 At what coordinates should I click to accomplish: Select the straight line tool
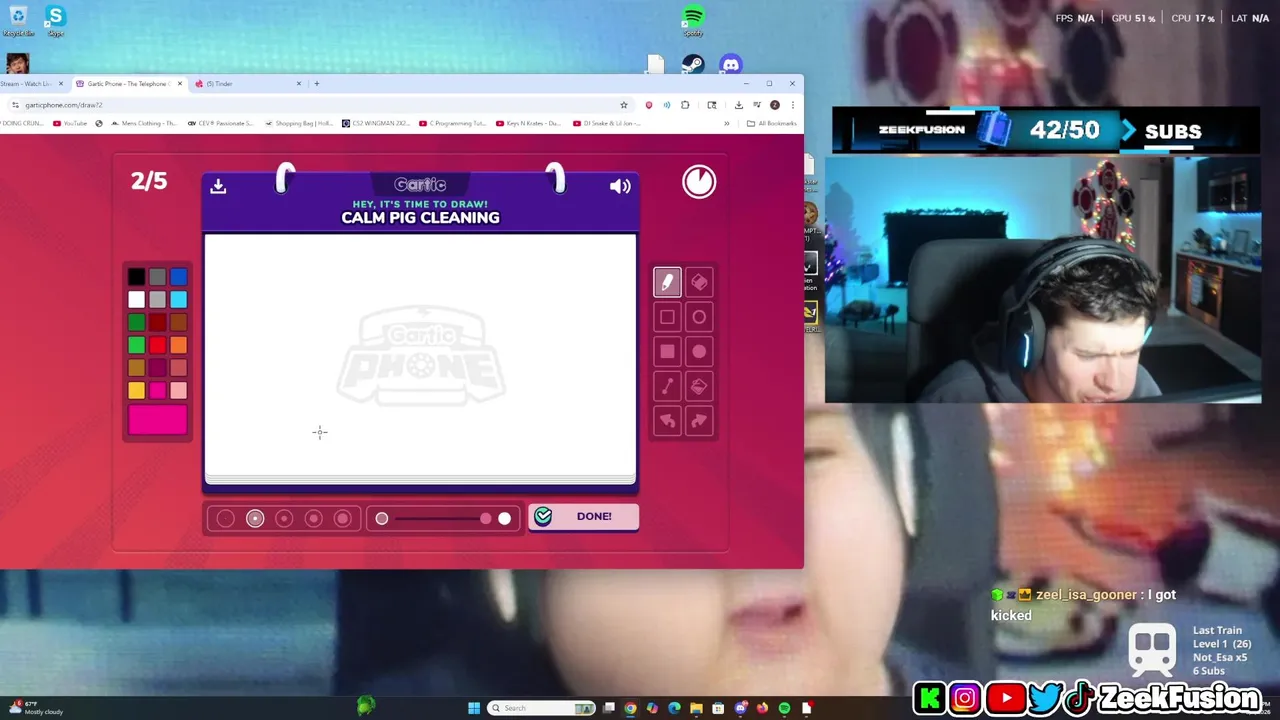click(667, 386)
